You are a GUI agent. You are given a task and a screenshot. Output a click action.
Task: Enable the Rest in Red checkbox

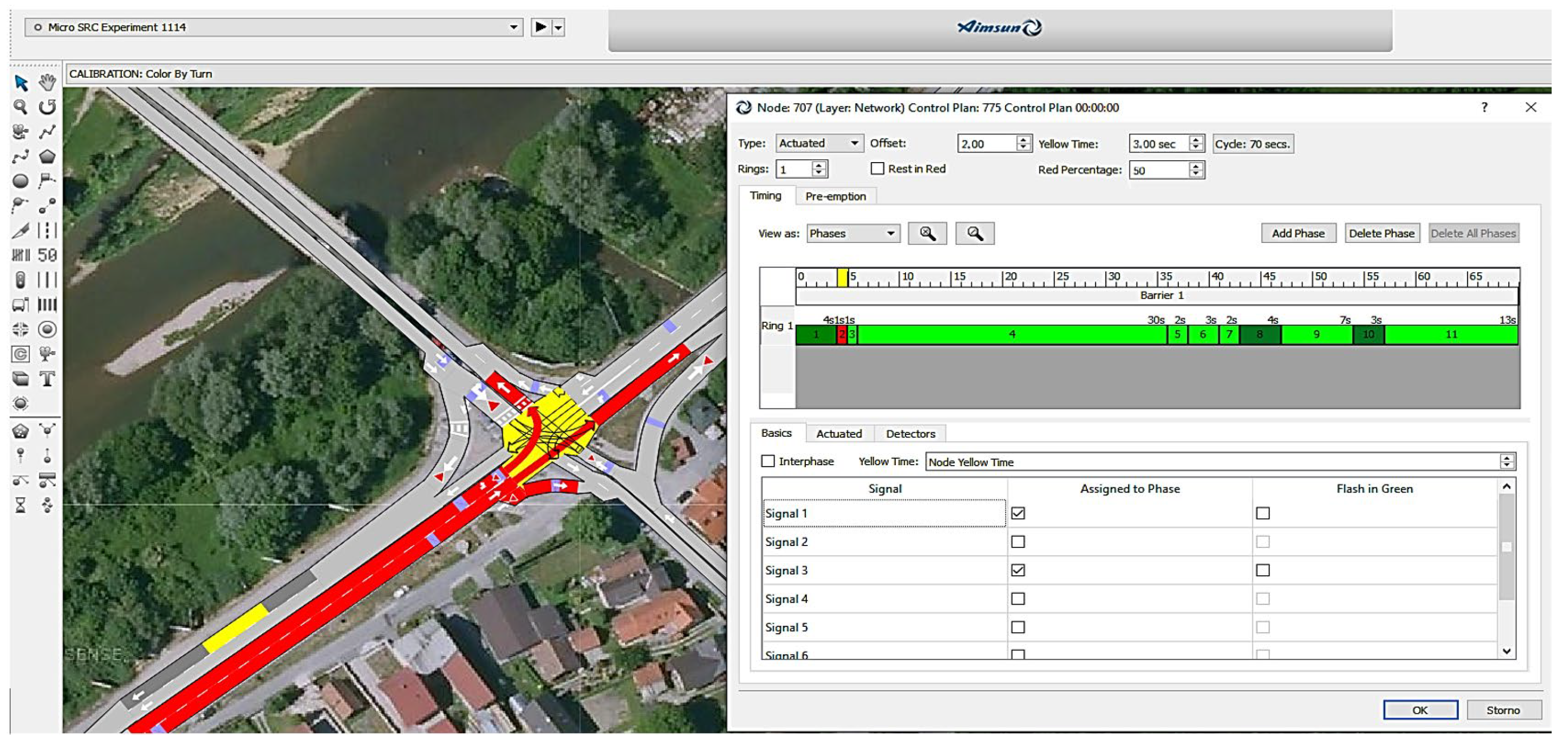[x=877, y=168]
